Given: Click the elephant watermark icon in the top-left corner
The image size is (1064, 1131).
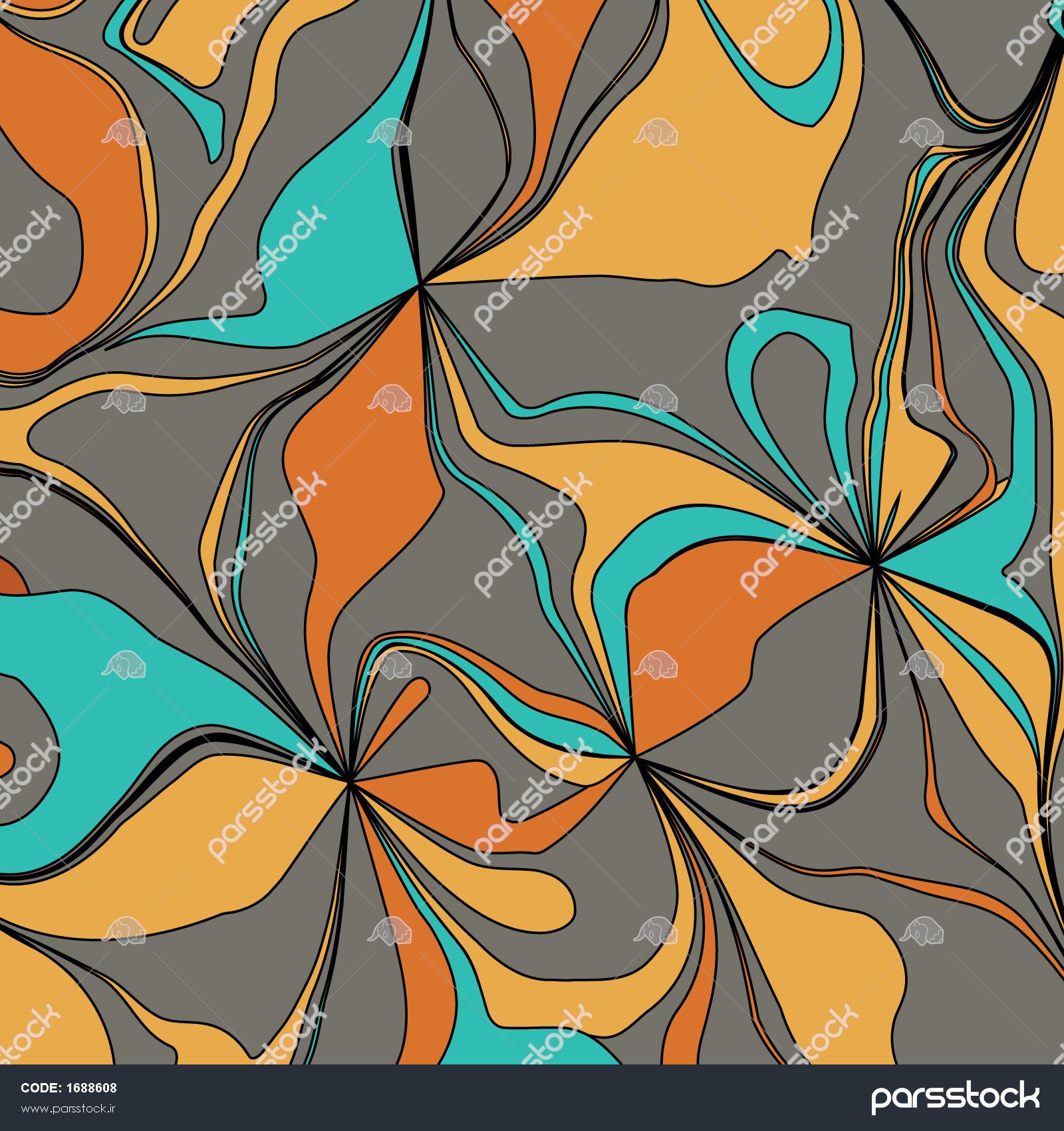Looking at the screenshot, I should coord(124,132).
